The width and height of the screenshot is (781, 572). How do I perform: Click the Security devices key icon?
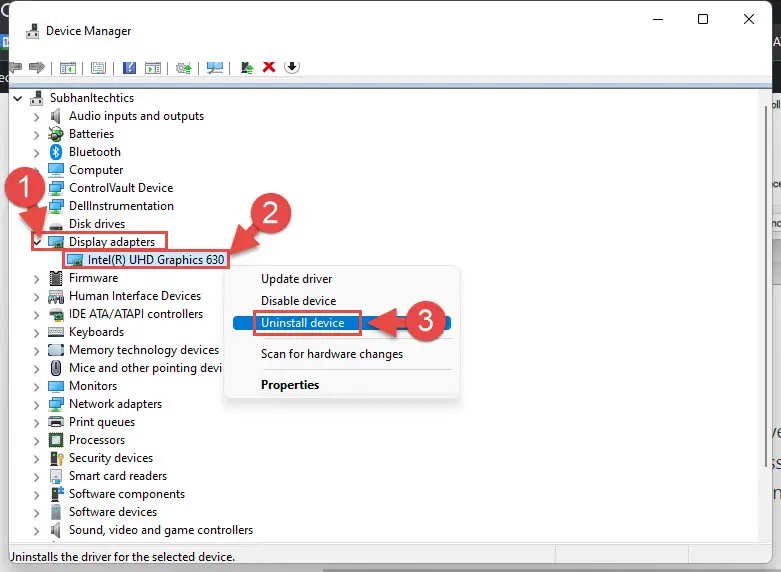coord(56,458)
